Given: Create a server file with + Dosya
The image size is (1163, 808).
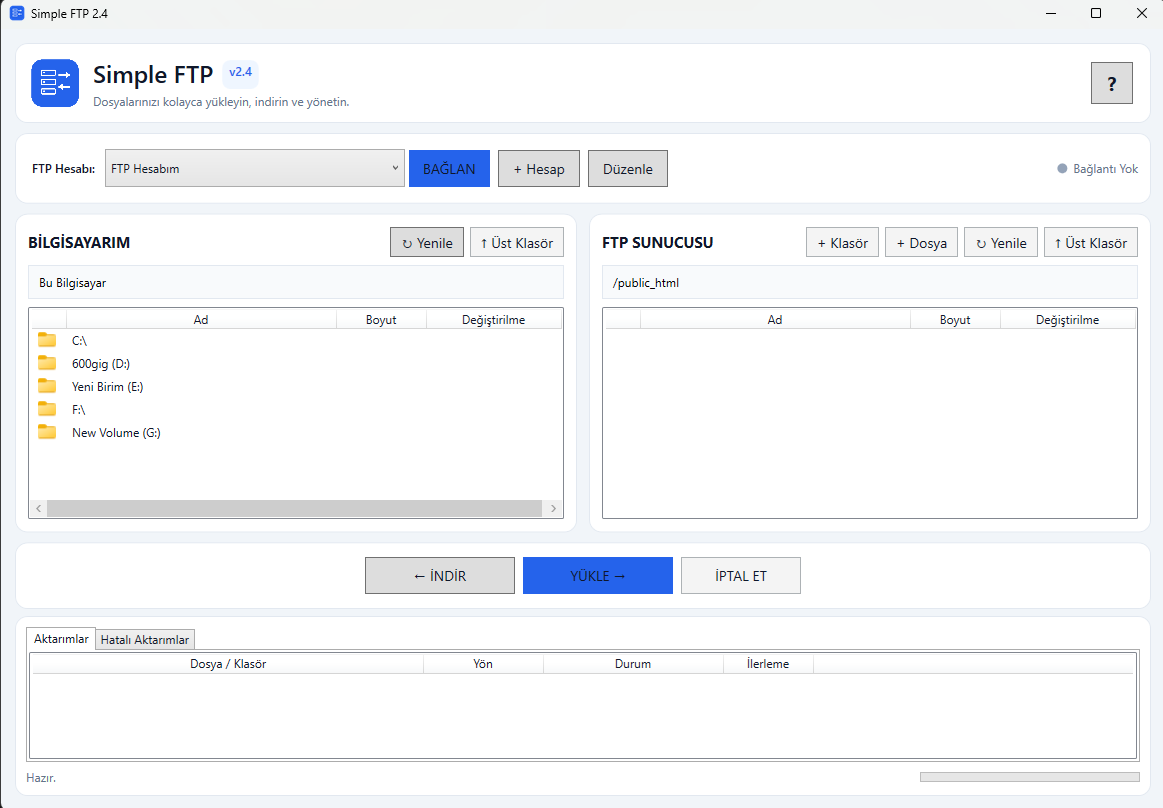Looking at the screenshot, I should point(921,243).
